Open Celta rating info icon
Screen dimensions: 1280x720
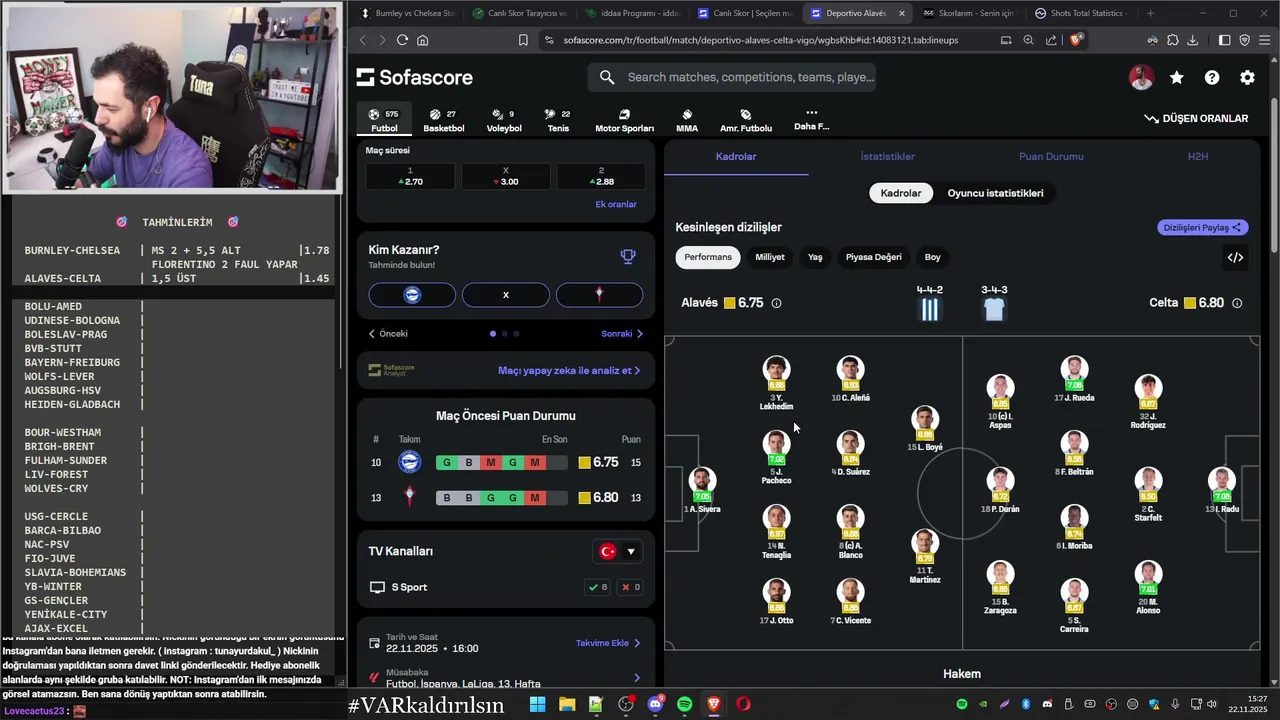[1237, 303]
